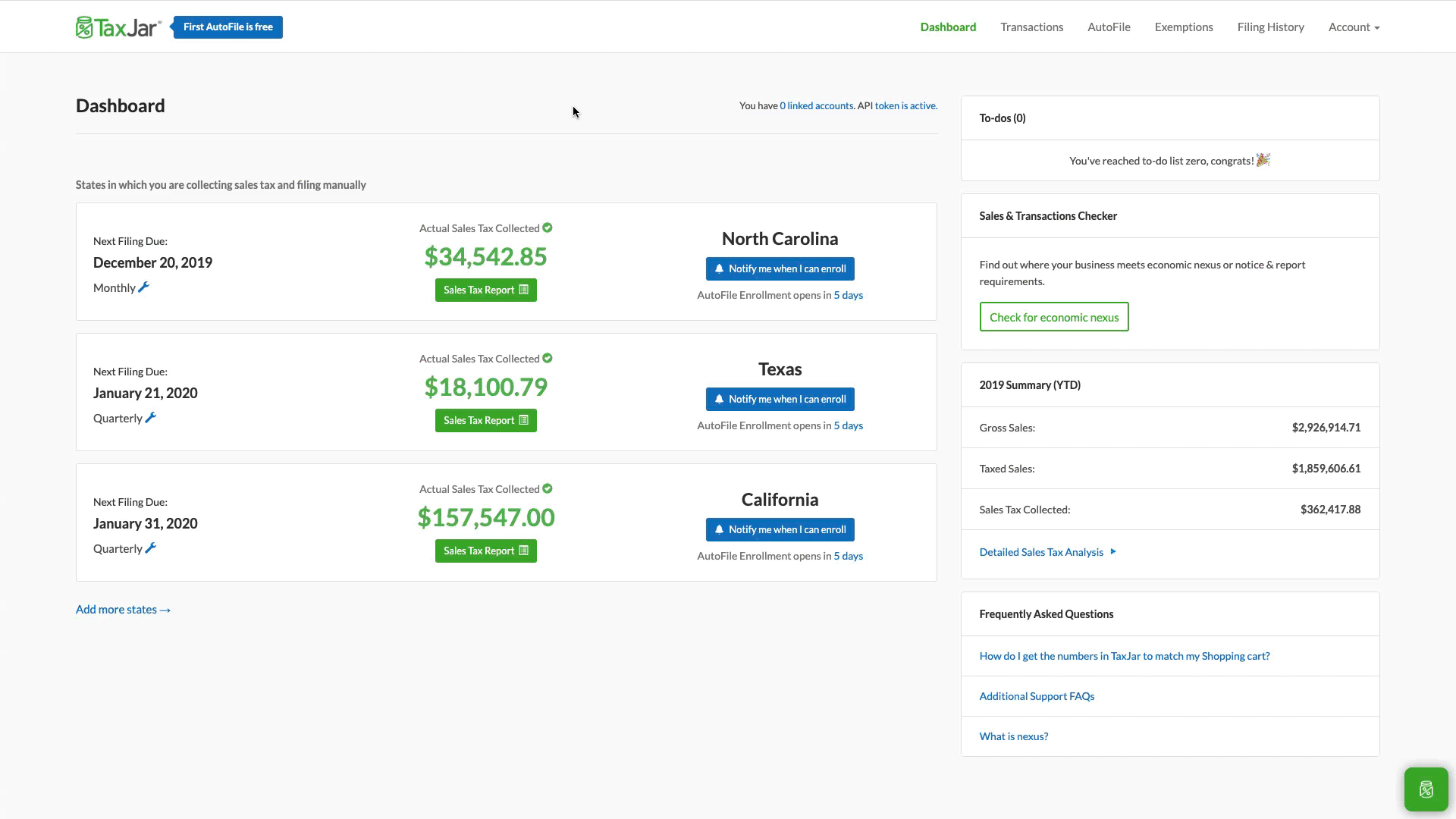Switch to Filing History
Screen dimensions: 1456x819
tap(1270, 27)
